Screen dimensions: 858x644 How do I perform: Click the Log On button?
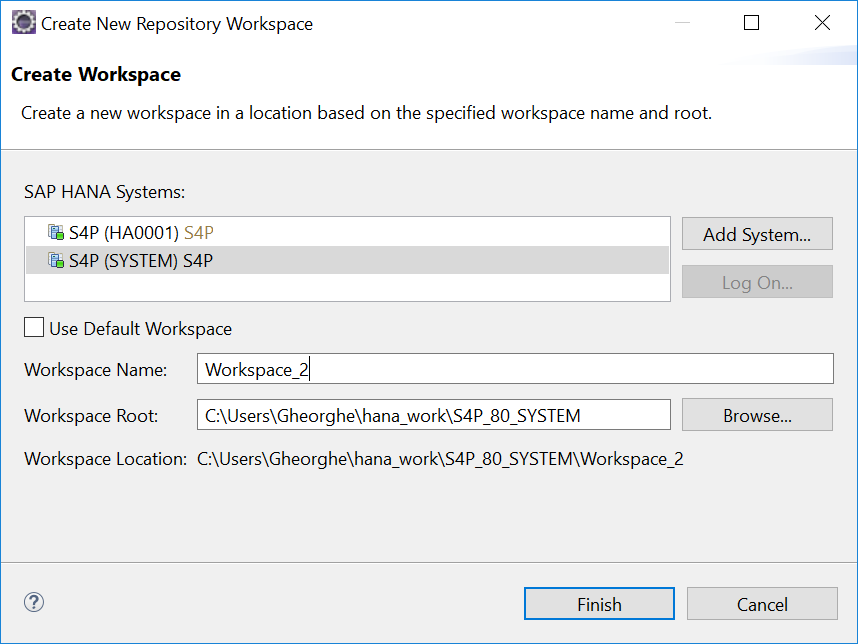tap(757, 282)
